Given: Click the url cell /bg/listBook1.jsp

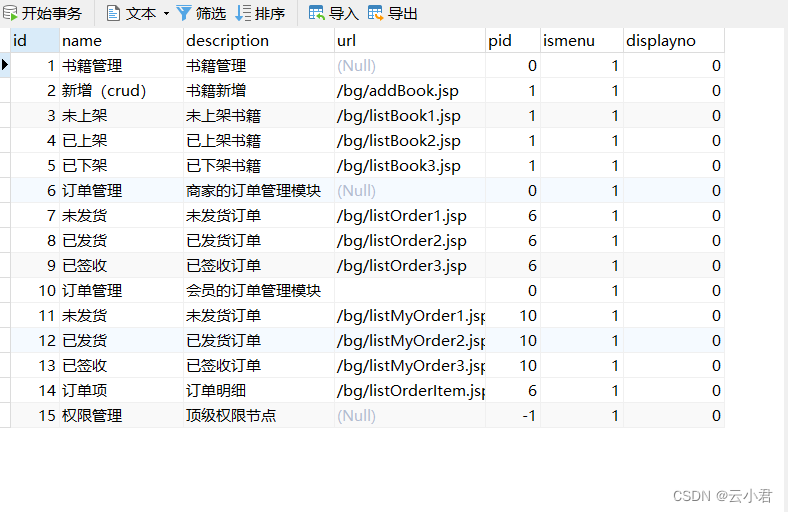Looking at the screenshot, I should point(410,116).
